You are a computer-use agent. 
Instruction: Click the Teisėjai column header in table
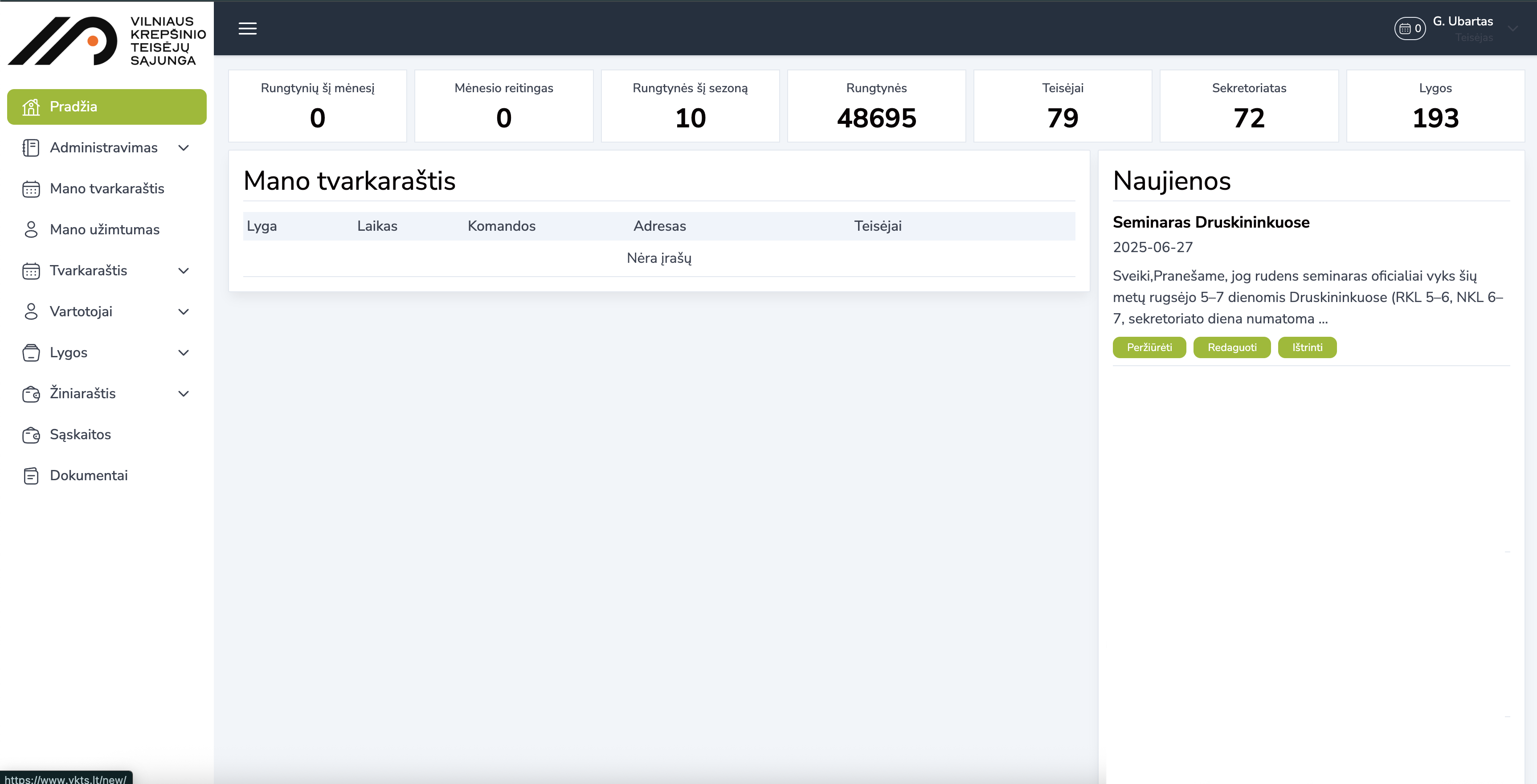pyautogui.click(x=878, y=226)
